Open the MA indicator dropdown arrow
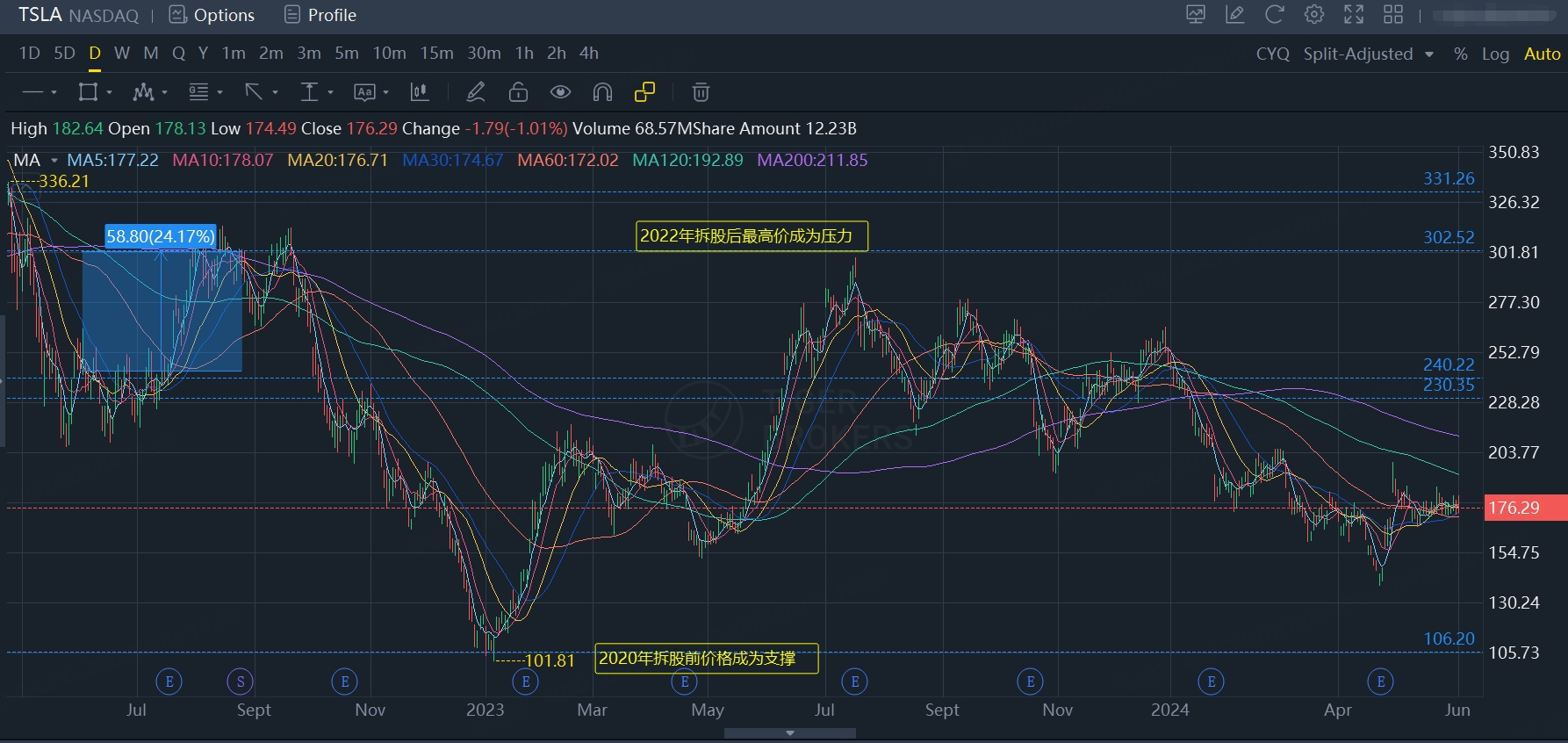 click(54, 160)
